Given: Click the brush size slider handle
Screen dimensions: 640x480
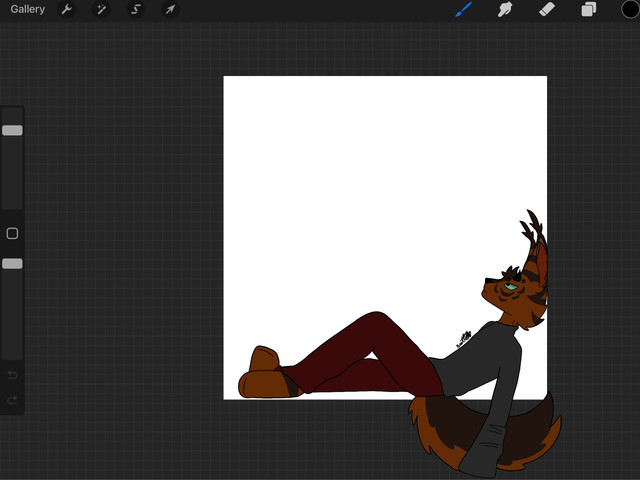Looking at the screenshot, I should point(12,130).
